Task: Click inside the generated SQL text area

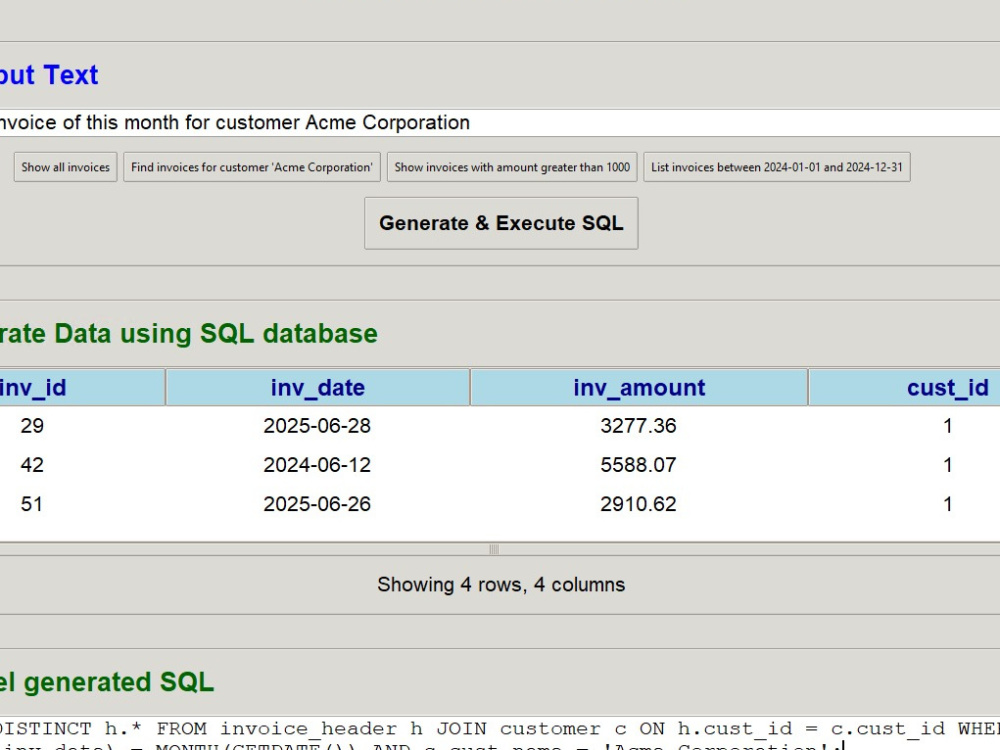Action: pyautogui.click(x=500, y=733)
